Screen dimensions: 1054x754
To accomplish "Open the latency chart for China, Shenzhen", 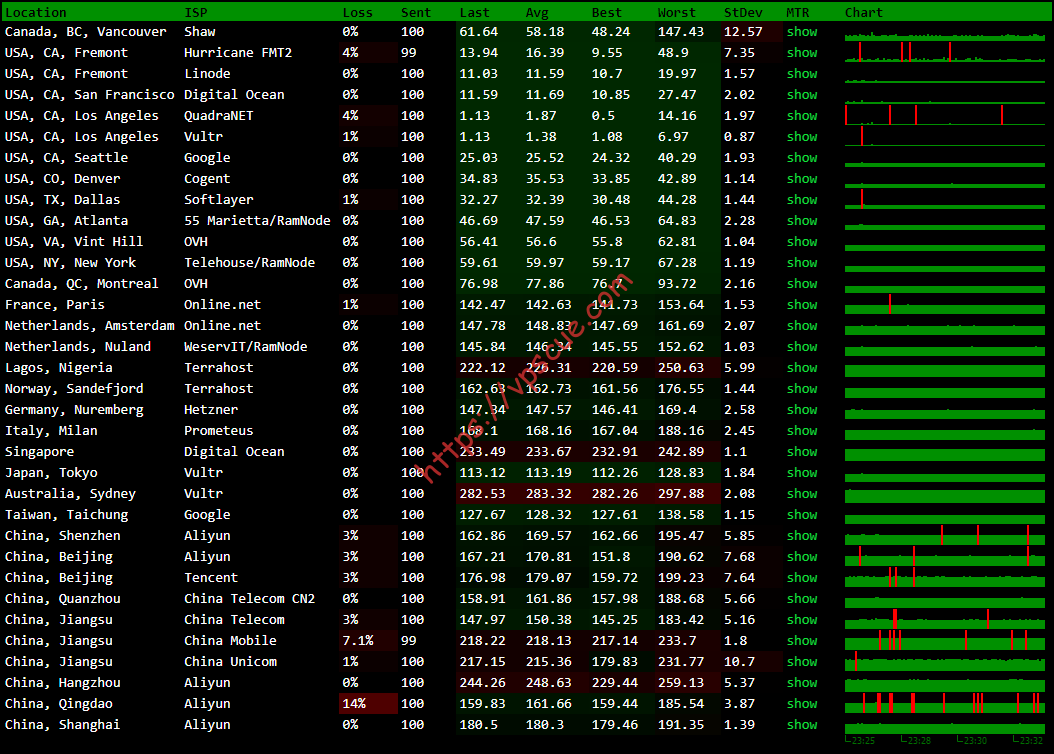I will pyautogui.click(x=945, y=536).
